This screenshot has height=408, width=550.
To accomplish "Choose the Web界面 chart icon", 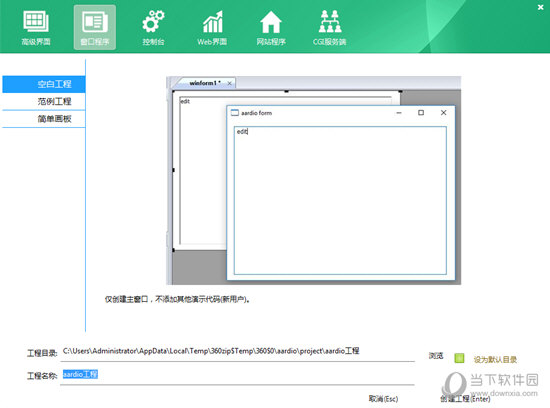I will (212, 28).
